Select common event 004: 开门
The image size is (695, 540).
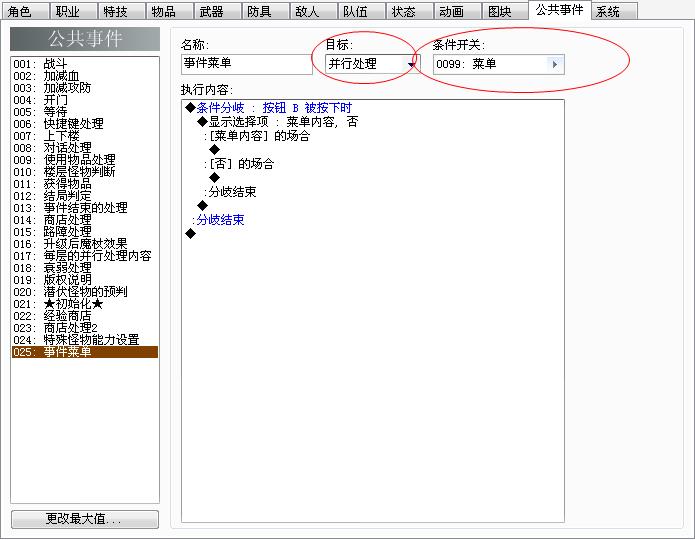(x=85, y=100)
